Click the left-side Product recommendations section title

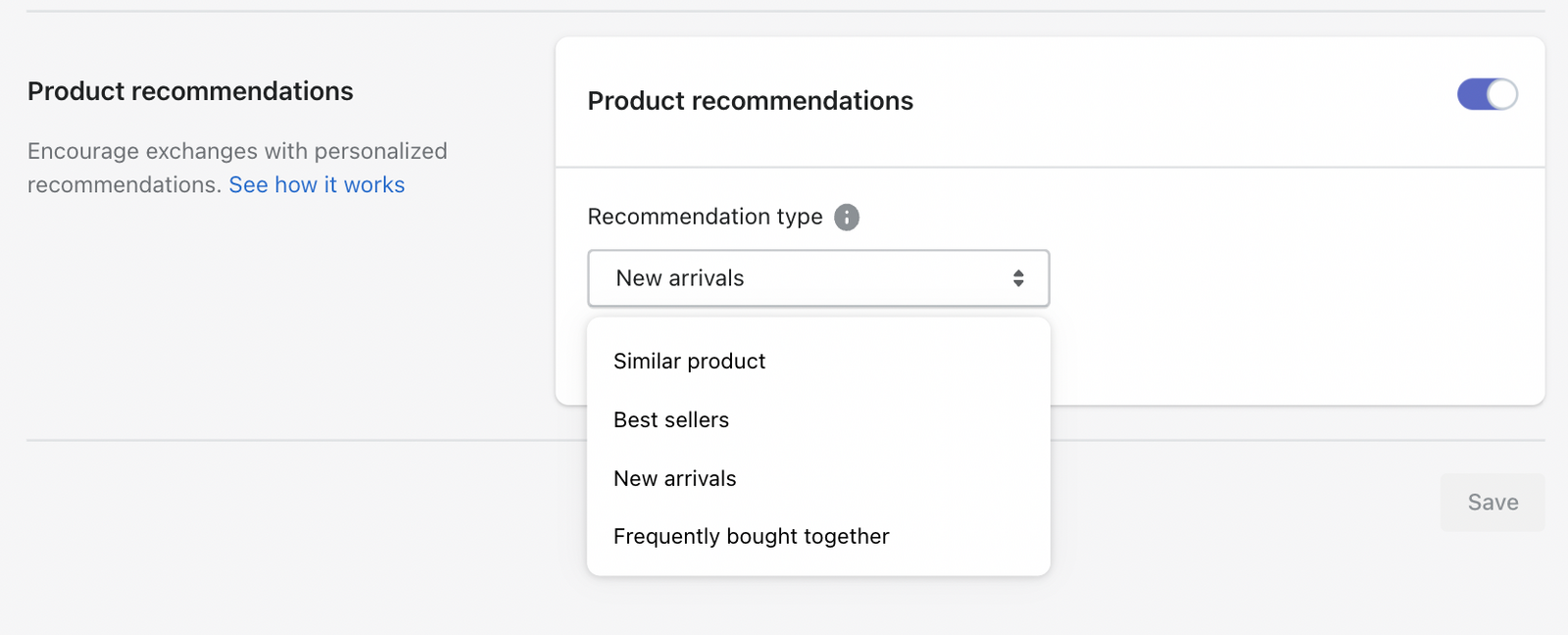pos(190,91)
